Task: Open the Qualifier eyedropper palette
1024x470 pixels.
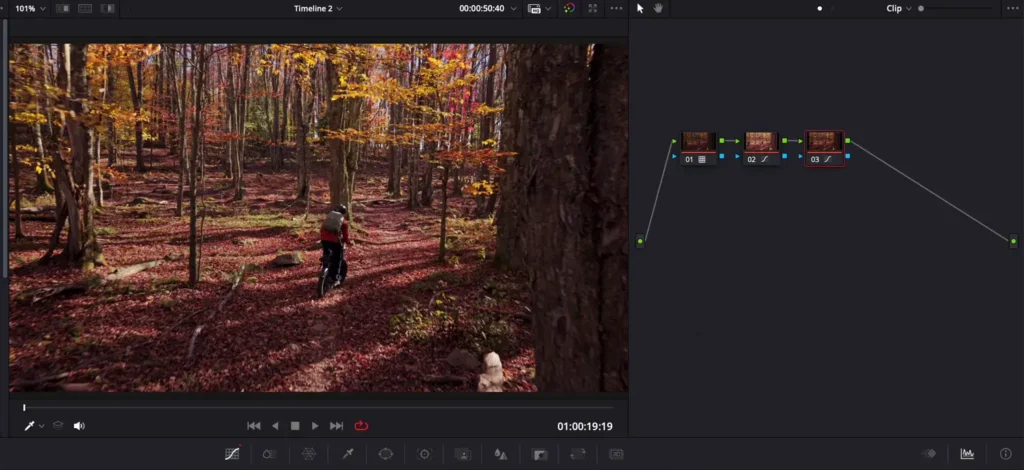Action: point(347,454)
